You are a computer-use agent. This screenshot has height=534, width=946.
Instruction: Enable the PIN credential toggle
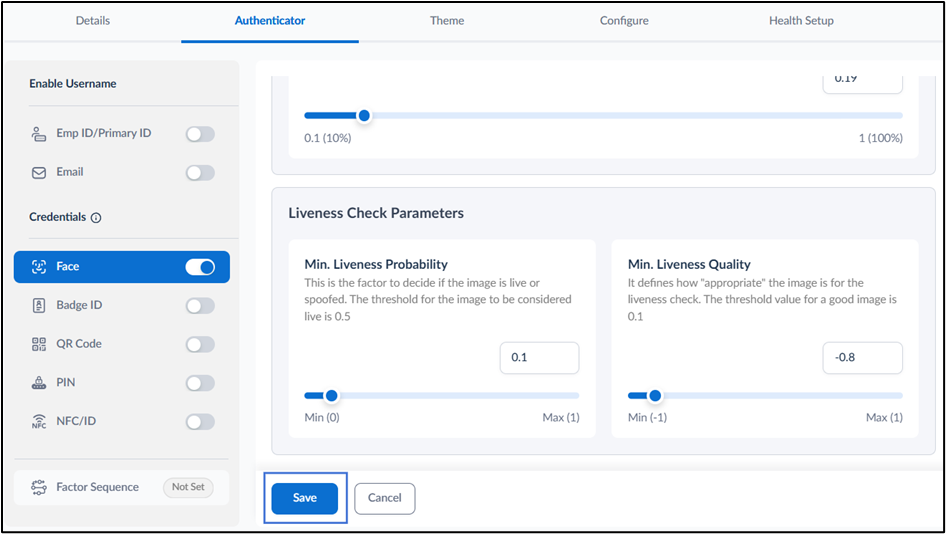(200, 383)
